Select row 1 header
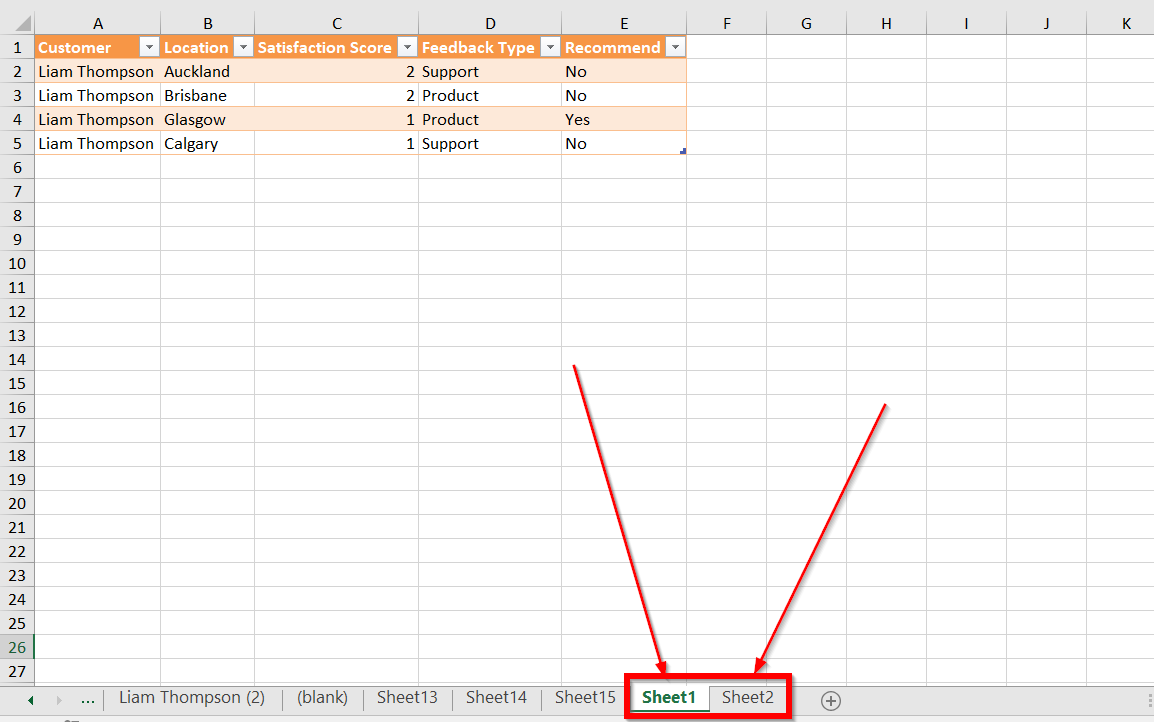 click(x=17, y=47)
